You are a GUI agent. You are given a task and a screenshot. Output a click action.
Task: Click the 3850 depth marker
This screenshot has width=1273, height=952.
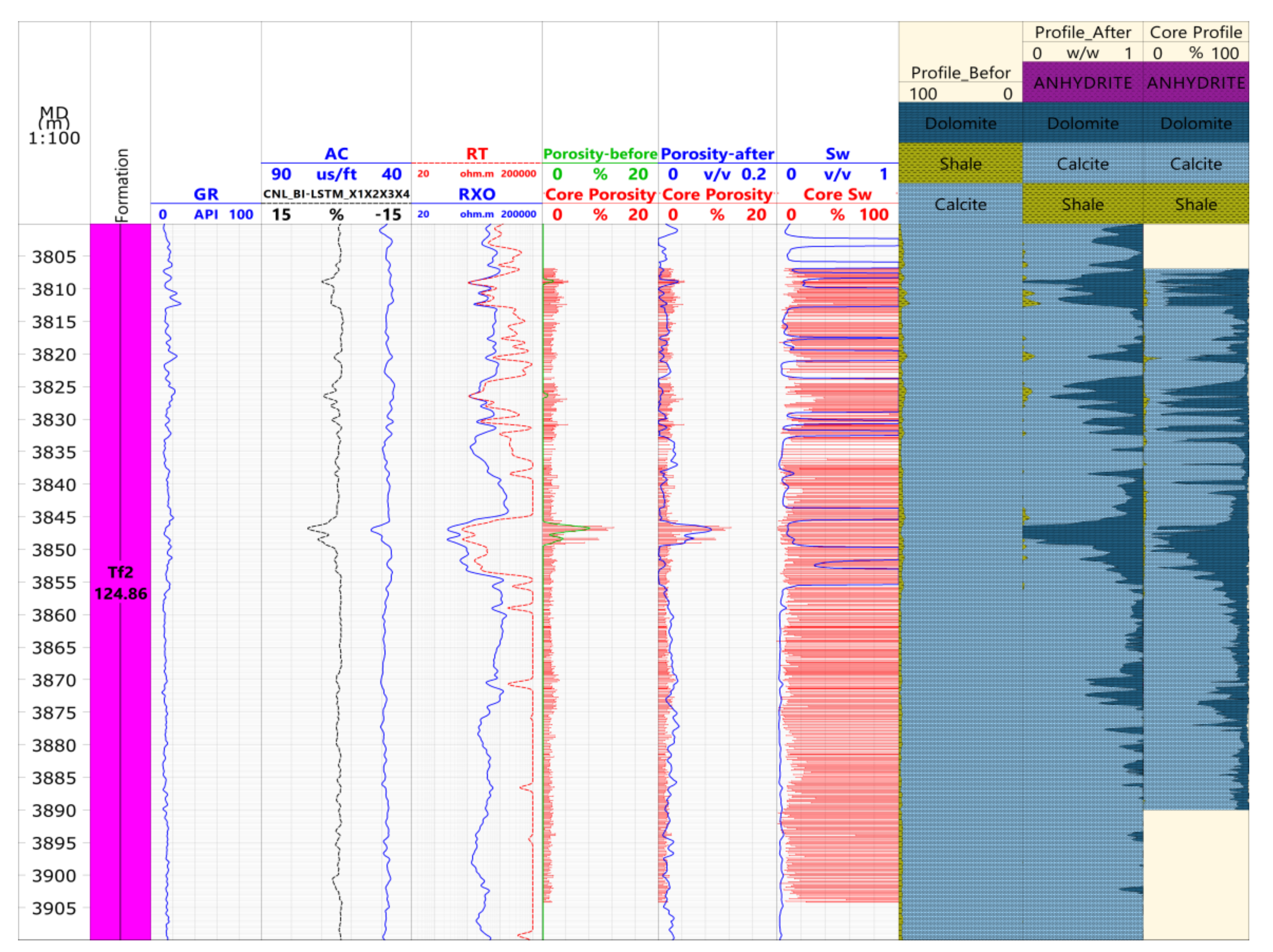[53, 550]
